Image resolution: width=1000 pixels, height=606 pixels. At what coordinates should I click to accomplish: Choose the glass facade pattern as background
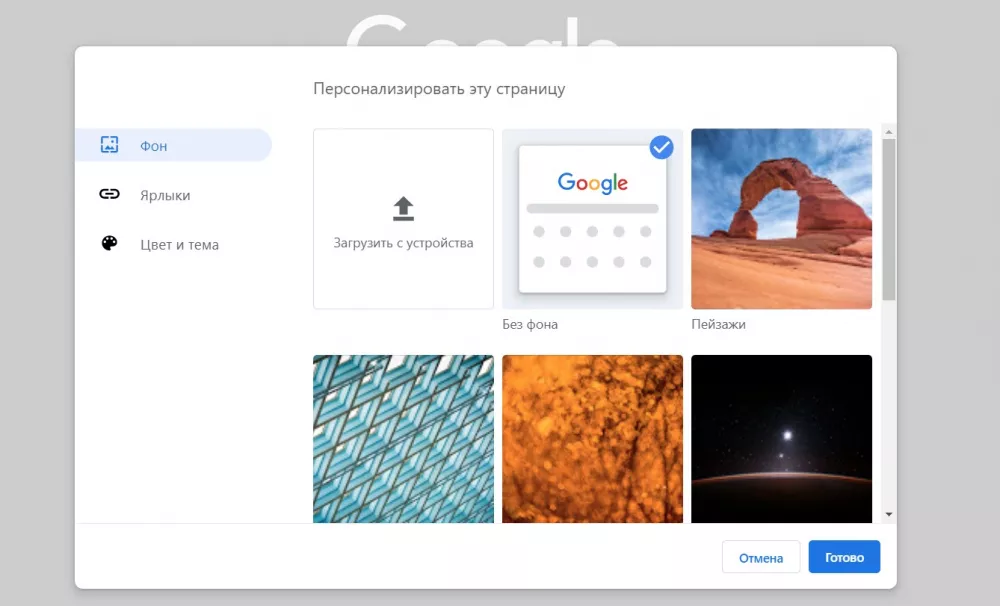(403, 438)
